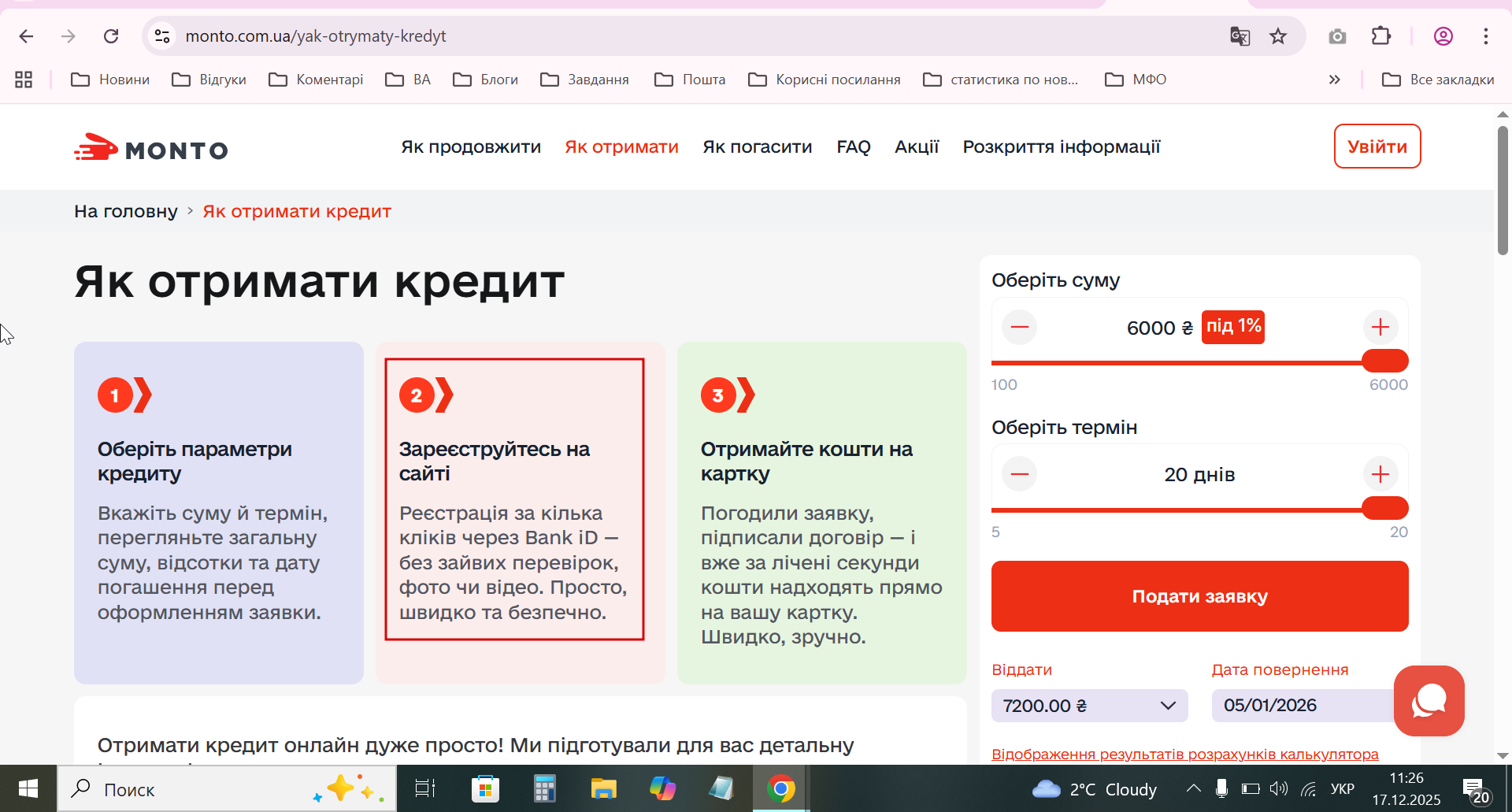Open the volume control
Image resolution: width=1512 pixels, height=812 pixels.
tap(1278, 788)
